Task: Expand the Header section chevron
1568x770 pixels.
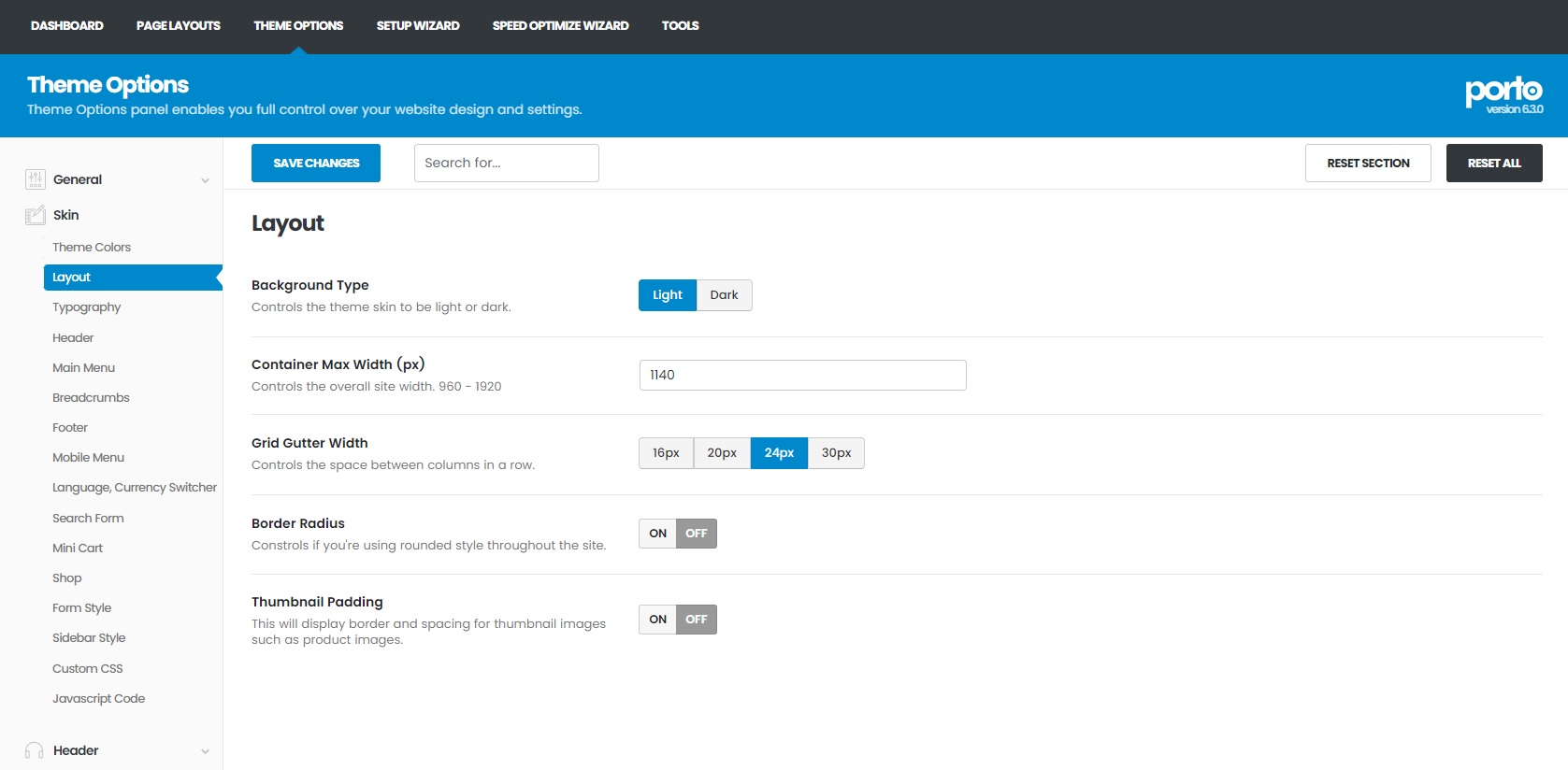Action: tap(205, 751)
